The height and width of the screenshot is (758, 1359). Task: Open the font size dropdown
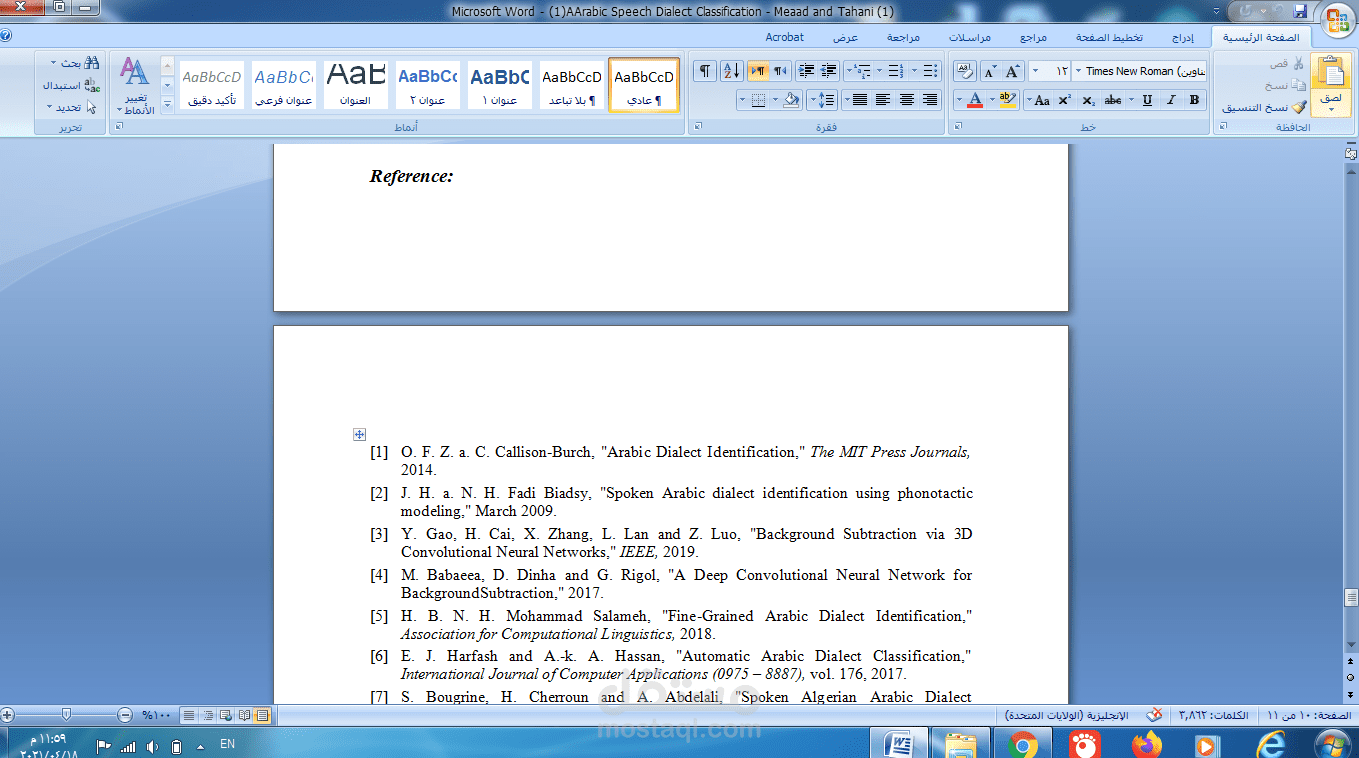1035,71
